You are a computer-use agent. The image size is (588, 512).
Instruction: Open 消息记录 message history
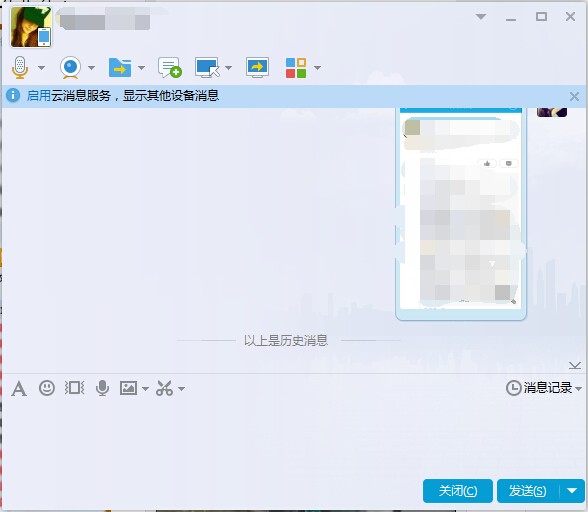539,388
